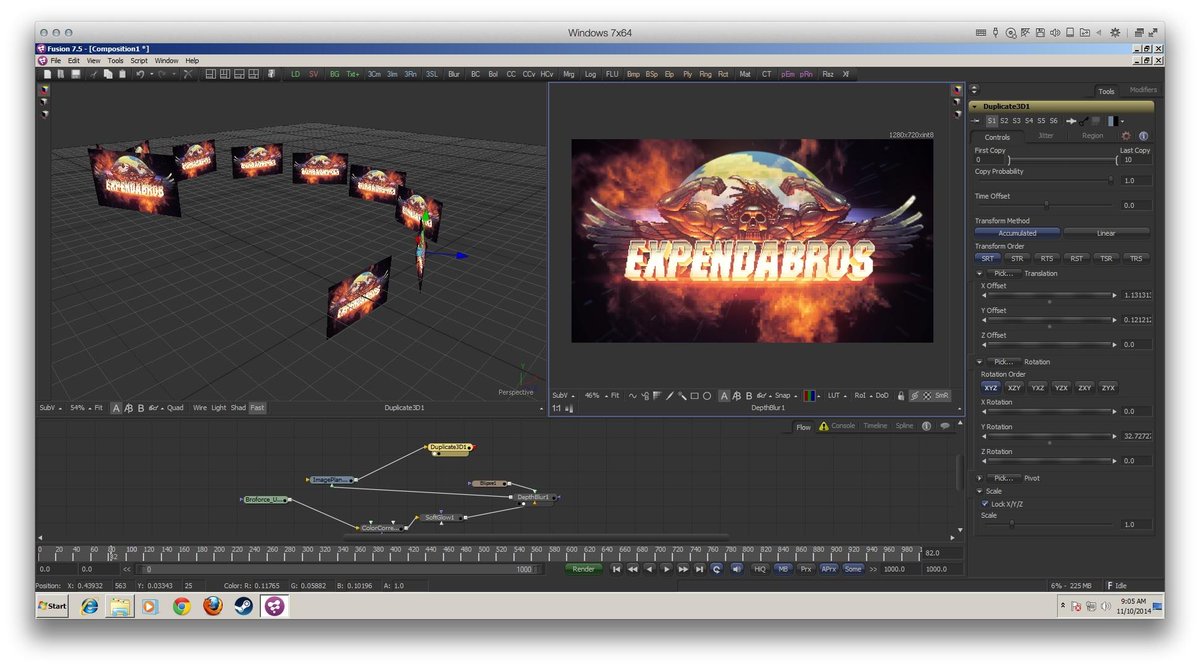Add a Text+ tool with Txt+ button
This screenshot has height=668, width=1200.
point(353,74)
